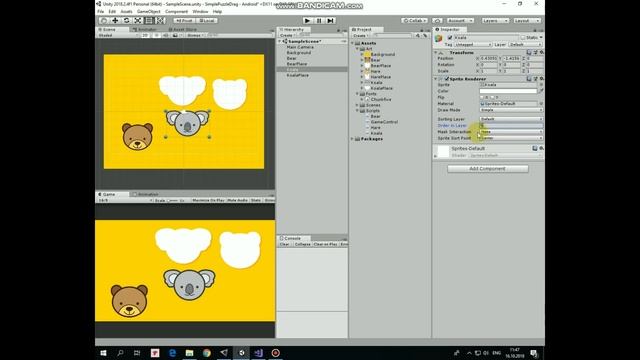Toggle Koala active checkbox in Inspector
Viewport: 640px width, 360px height.
450,38
